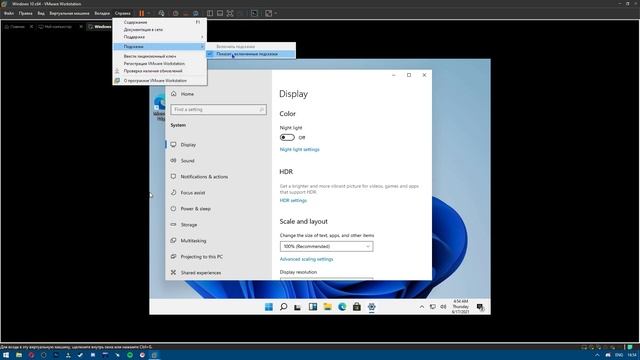
Task: Open the Файл menu
Action: click(x=9, y=13)
